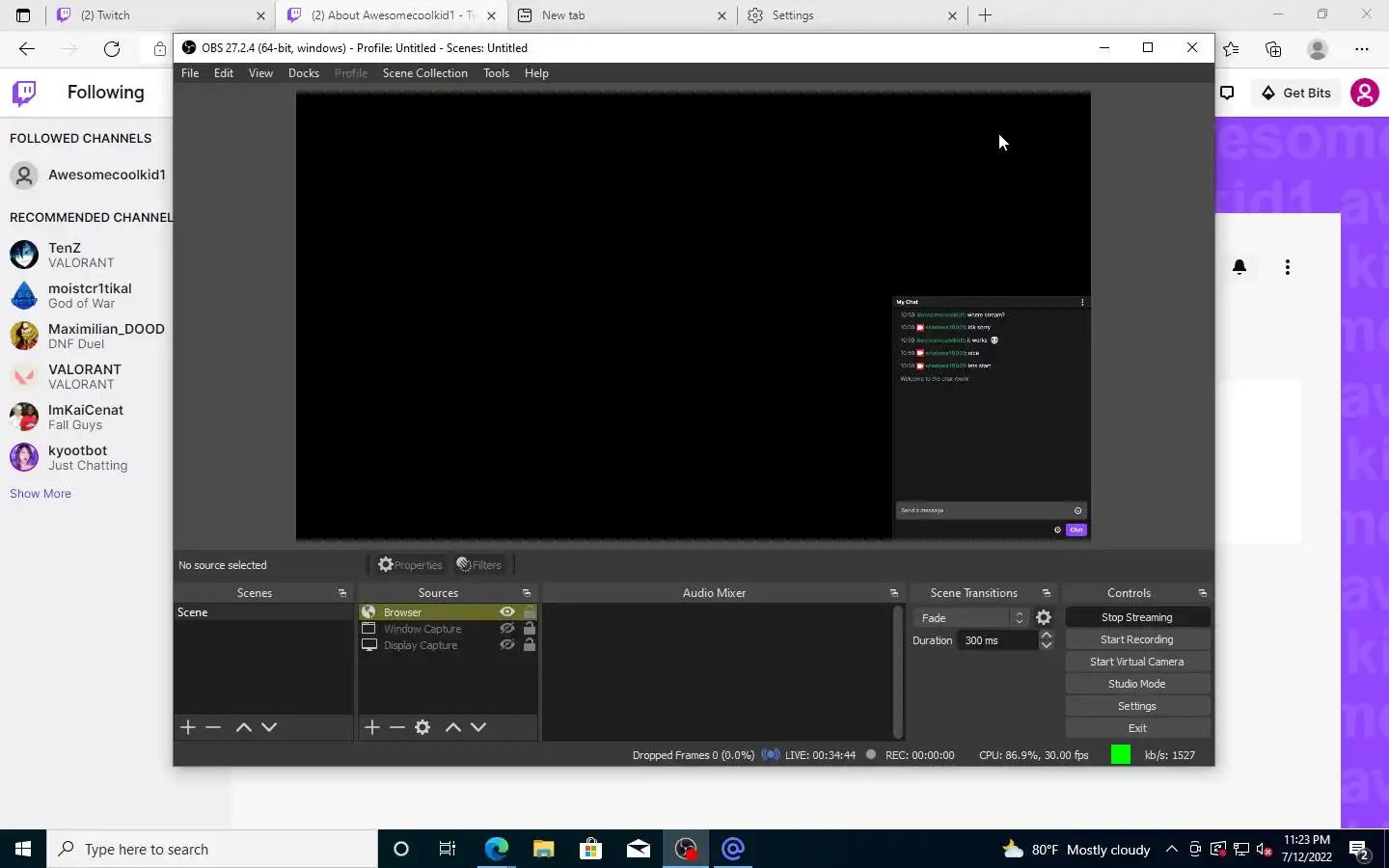Show the Display Capture source
The image size is (1389, 868).
point(507,645)
